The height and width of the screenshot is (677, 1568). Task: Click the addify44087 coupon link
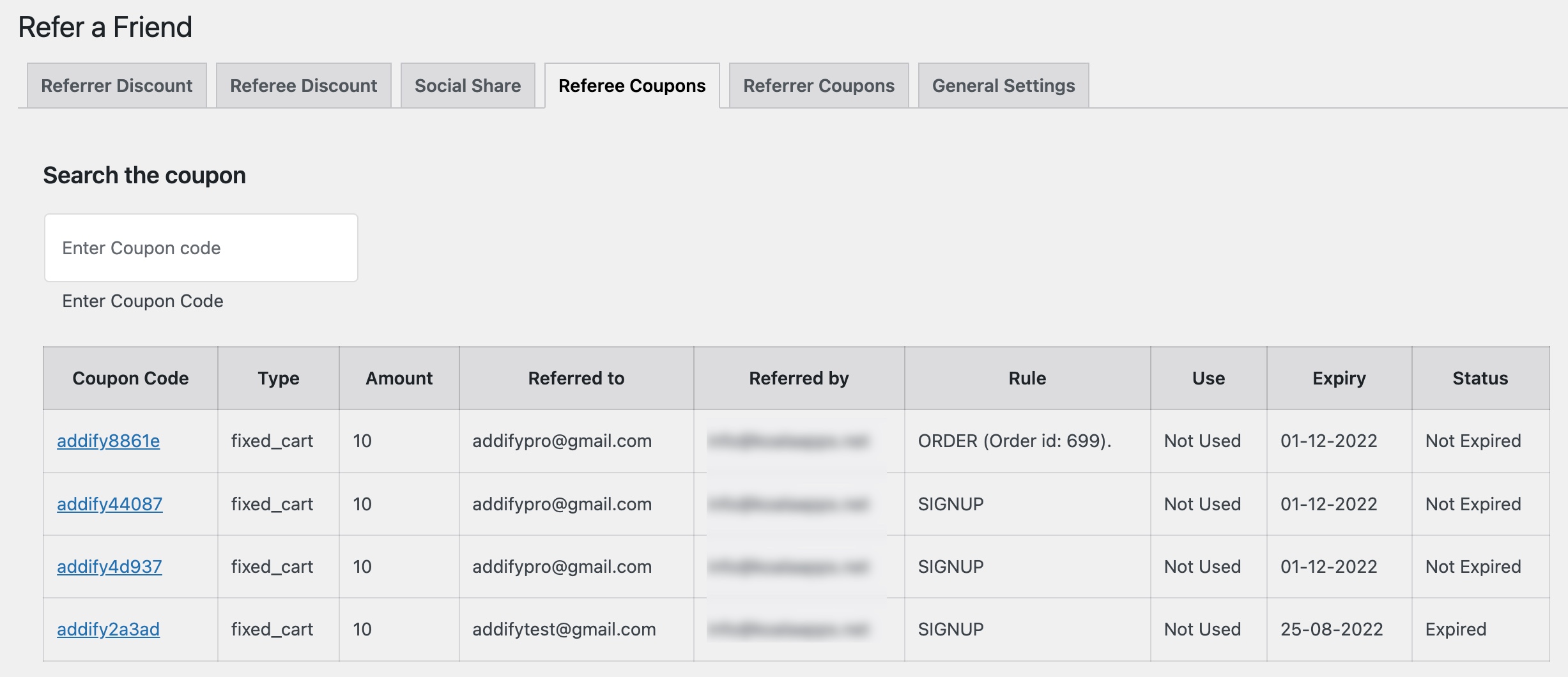[110, 503]
